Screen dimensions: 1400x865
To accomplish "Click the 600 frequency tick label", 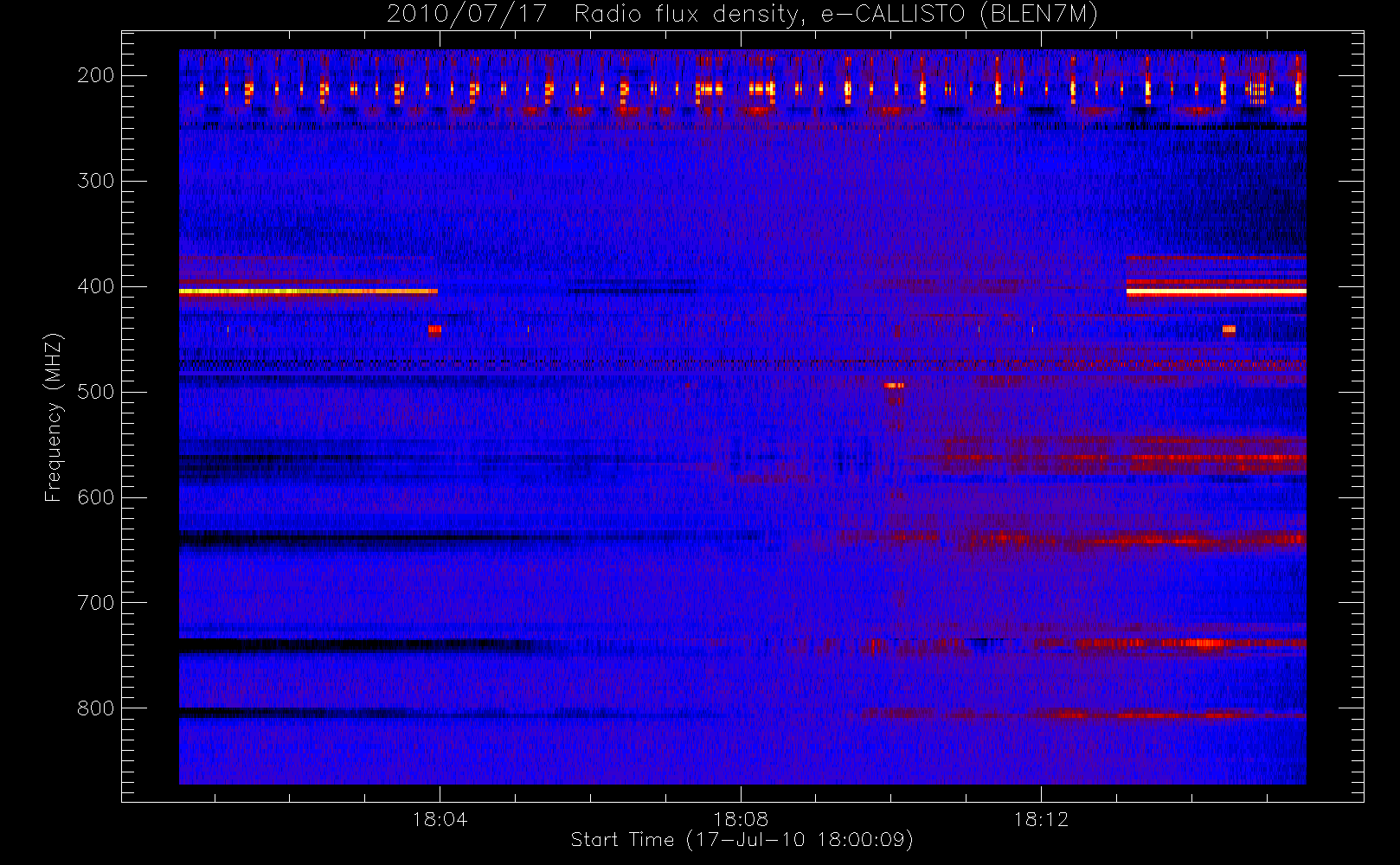I will coord(95,497).
